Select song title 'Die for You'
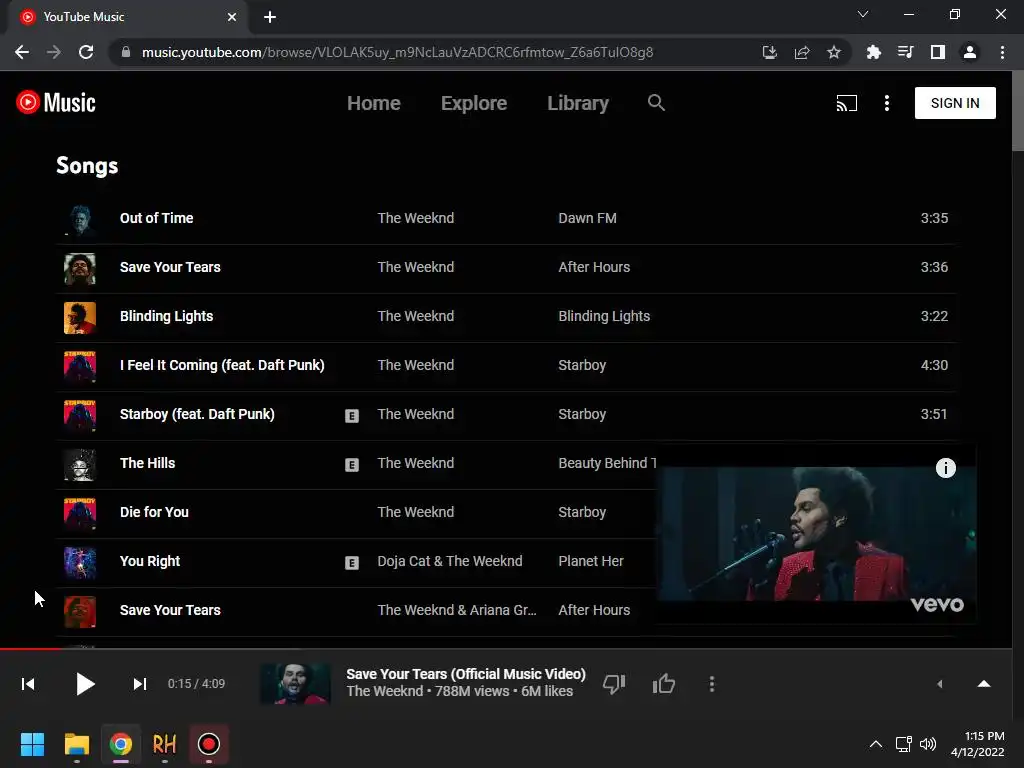This screenshot has width=1024, height=768. pyautogui.click(x=154, y=512)
